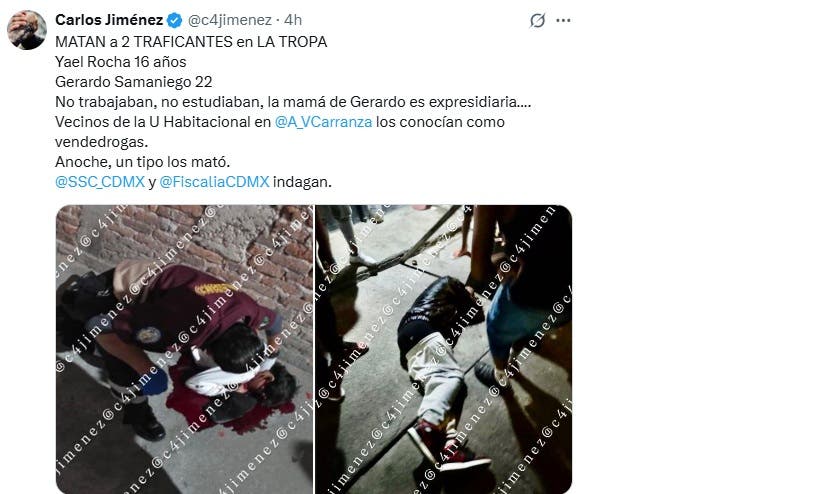Click the line beginning with 'Anoche'
Image resolution: width=819 pixels, height=494 pixels.
(x=143, y=162)
